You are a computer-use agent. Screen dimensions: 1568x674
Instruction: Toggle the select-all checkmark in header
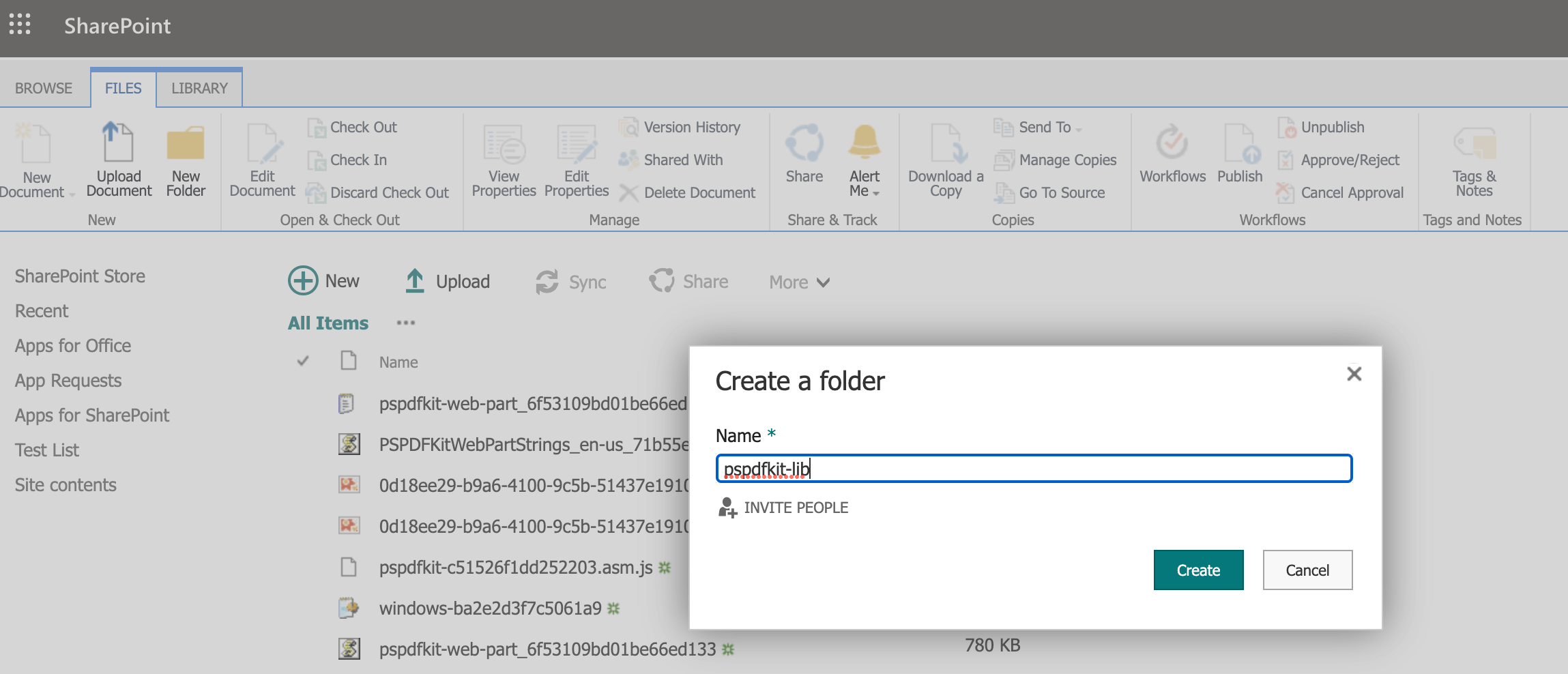pyautogui.click(x=303, y=361)
